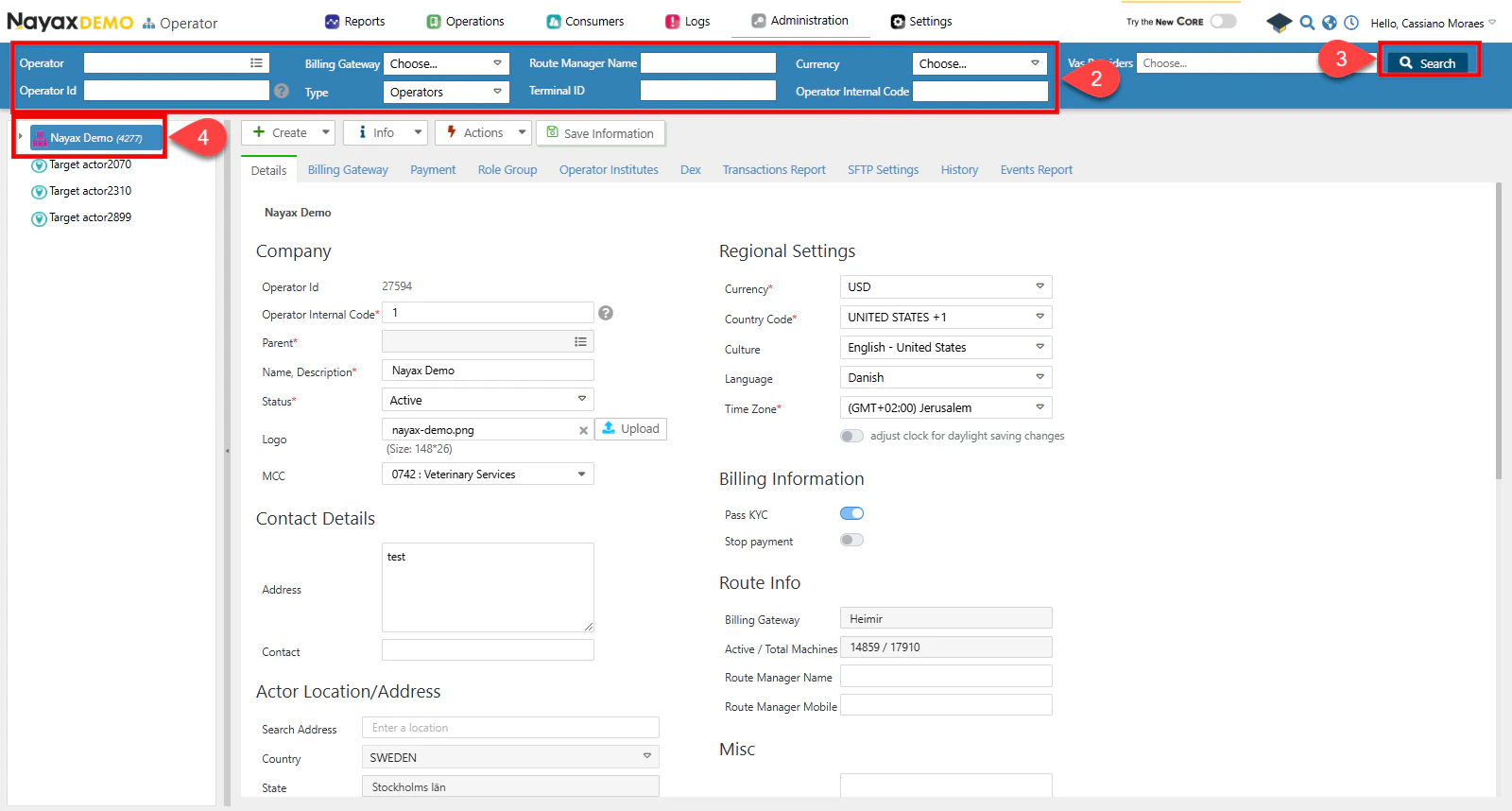1512x811 pixels.
Task: Open the Hello, Cassiano Moraes user menu
Action: click(1433, 23)
